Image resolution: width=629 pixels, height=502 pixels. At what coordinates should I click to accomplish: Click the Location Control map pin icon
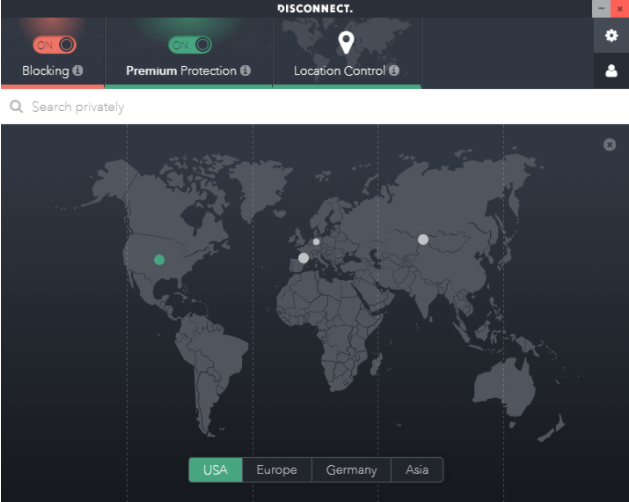pos(346,43)
